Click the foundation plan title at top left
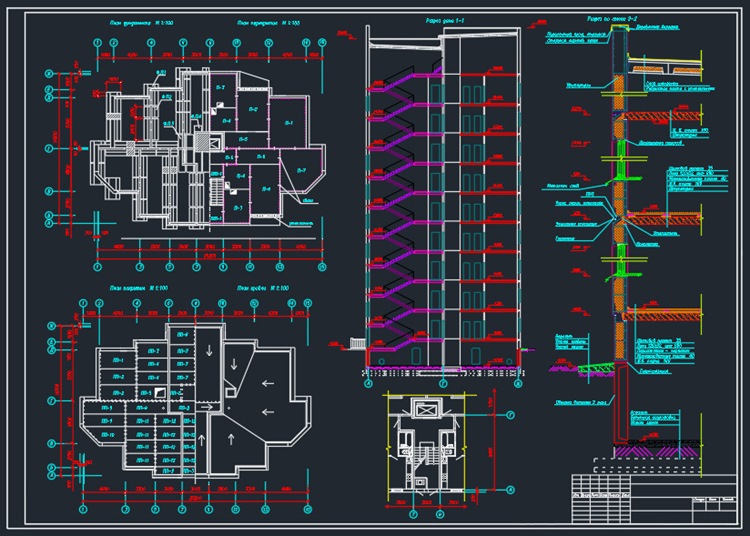 pos(141,22)
